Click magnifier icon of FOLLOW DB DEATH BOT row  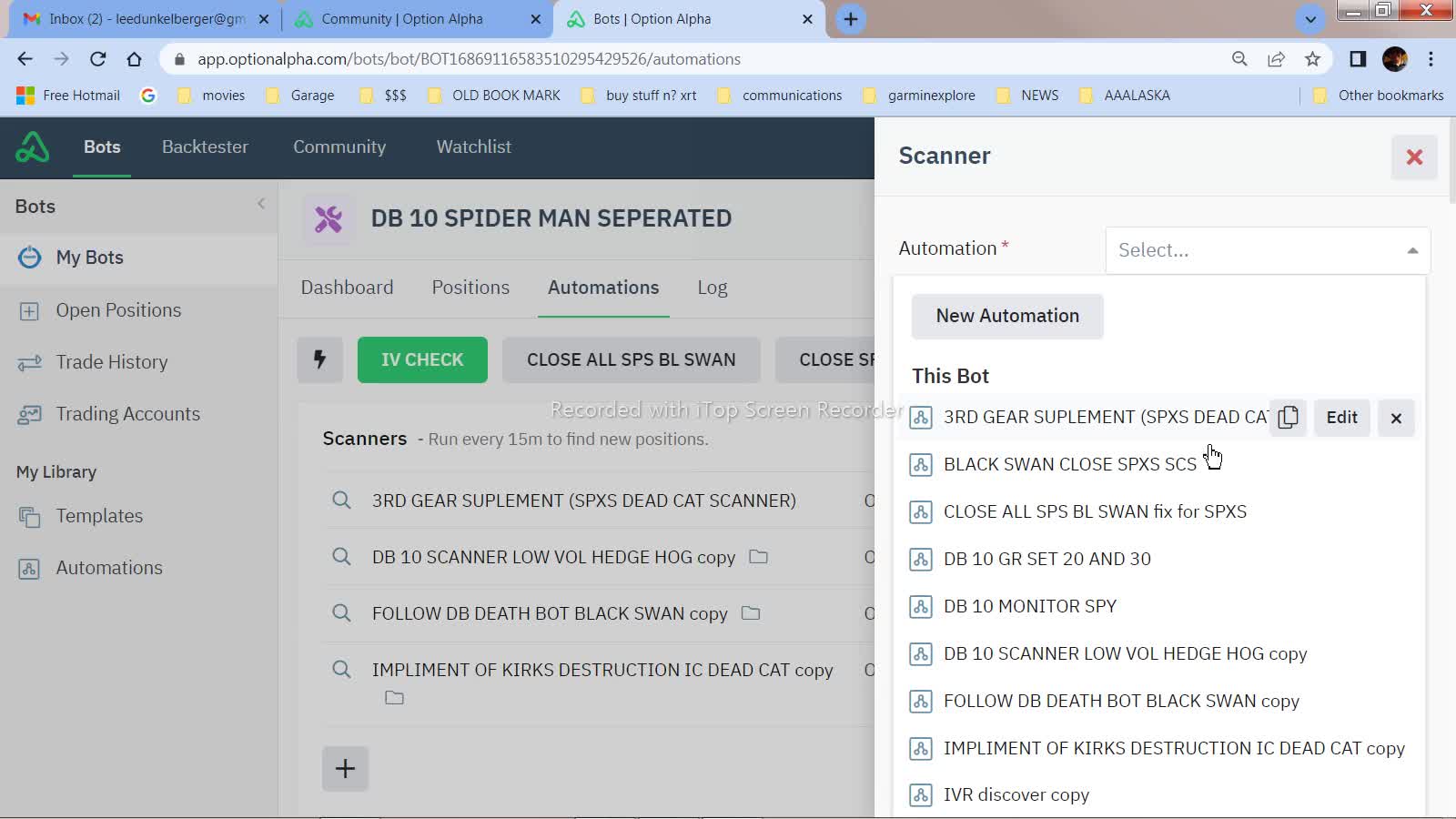pos(341,612)
